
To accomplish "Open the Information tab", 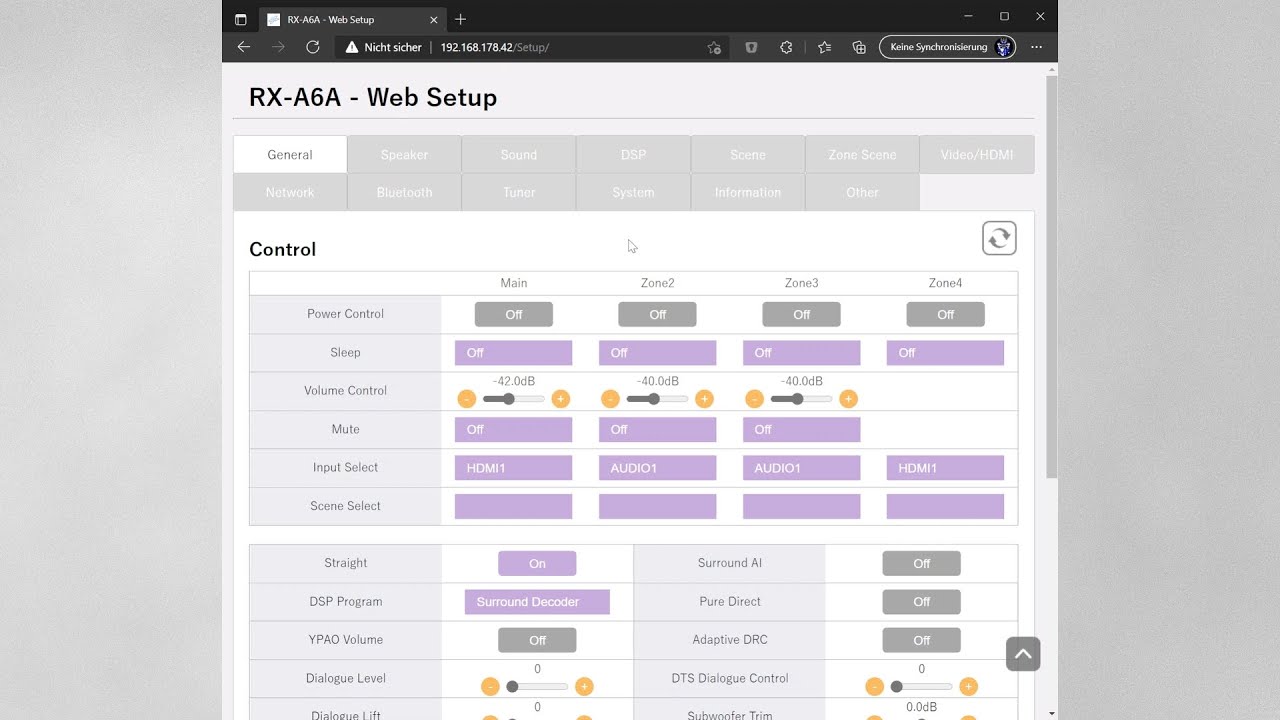I will click(748, 192).
